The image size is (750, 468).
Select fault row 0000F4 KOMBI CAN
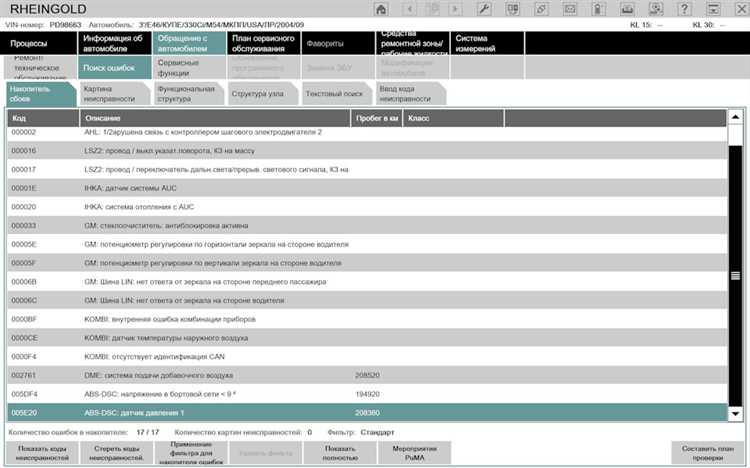(367, 357)
